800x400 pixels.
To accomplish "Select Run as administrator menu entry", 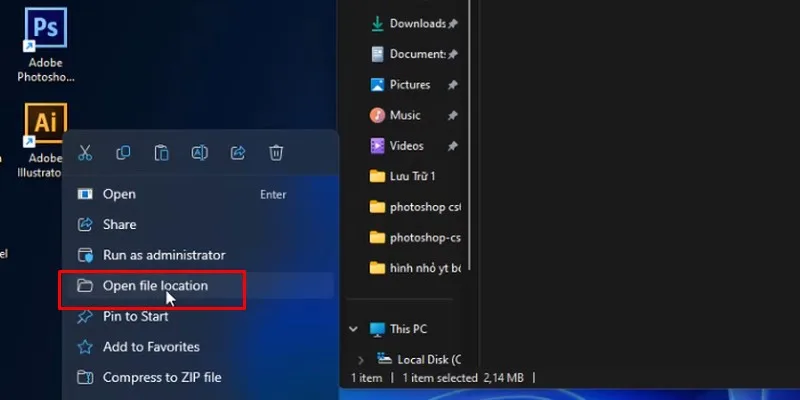I will click(164, 255).
